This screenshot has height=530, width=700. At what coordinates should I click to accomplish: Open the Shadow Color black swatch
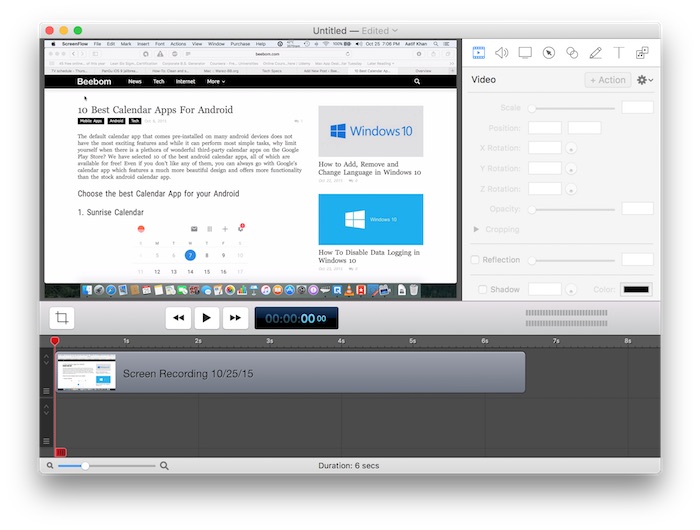point(636,289)
